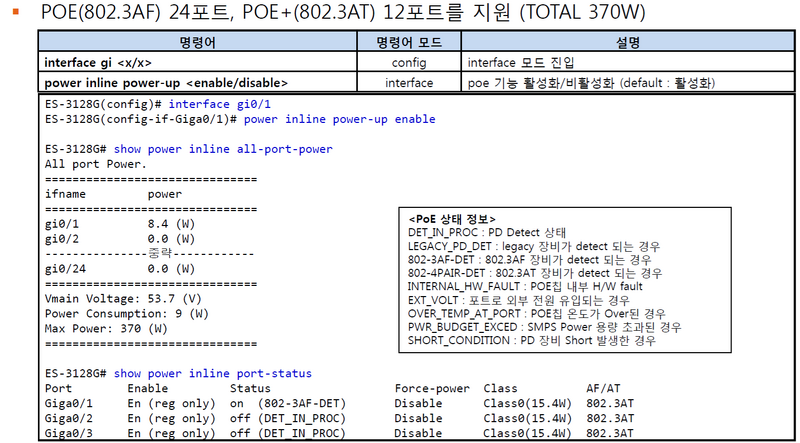Click the 'Port' column heading
The width and height of the screenshot is (800, 443).
58,388
